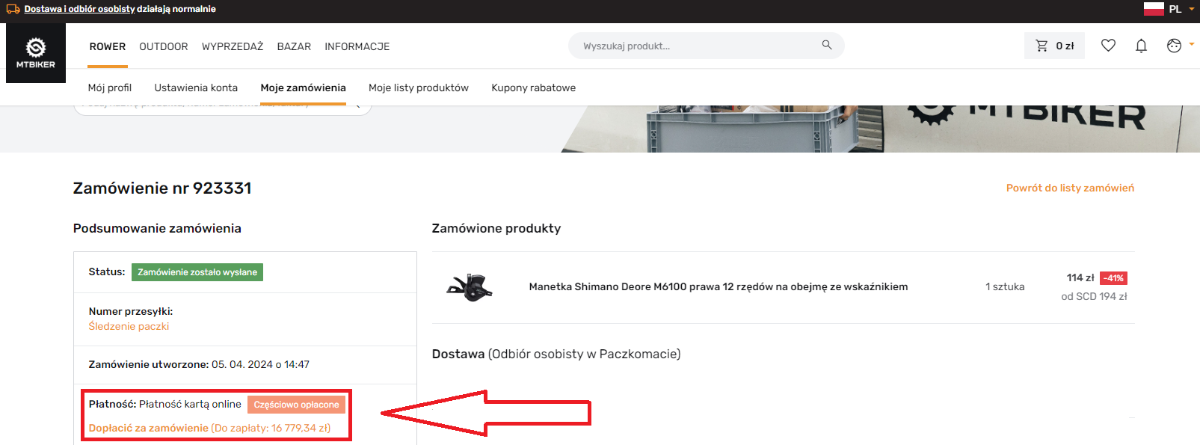Open the OUTDOOR menu
1200x445 pixels.
coord(164,46)
